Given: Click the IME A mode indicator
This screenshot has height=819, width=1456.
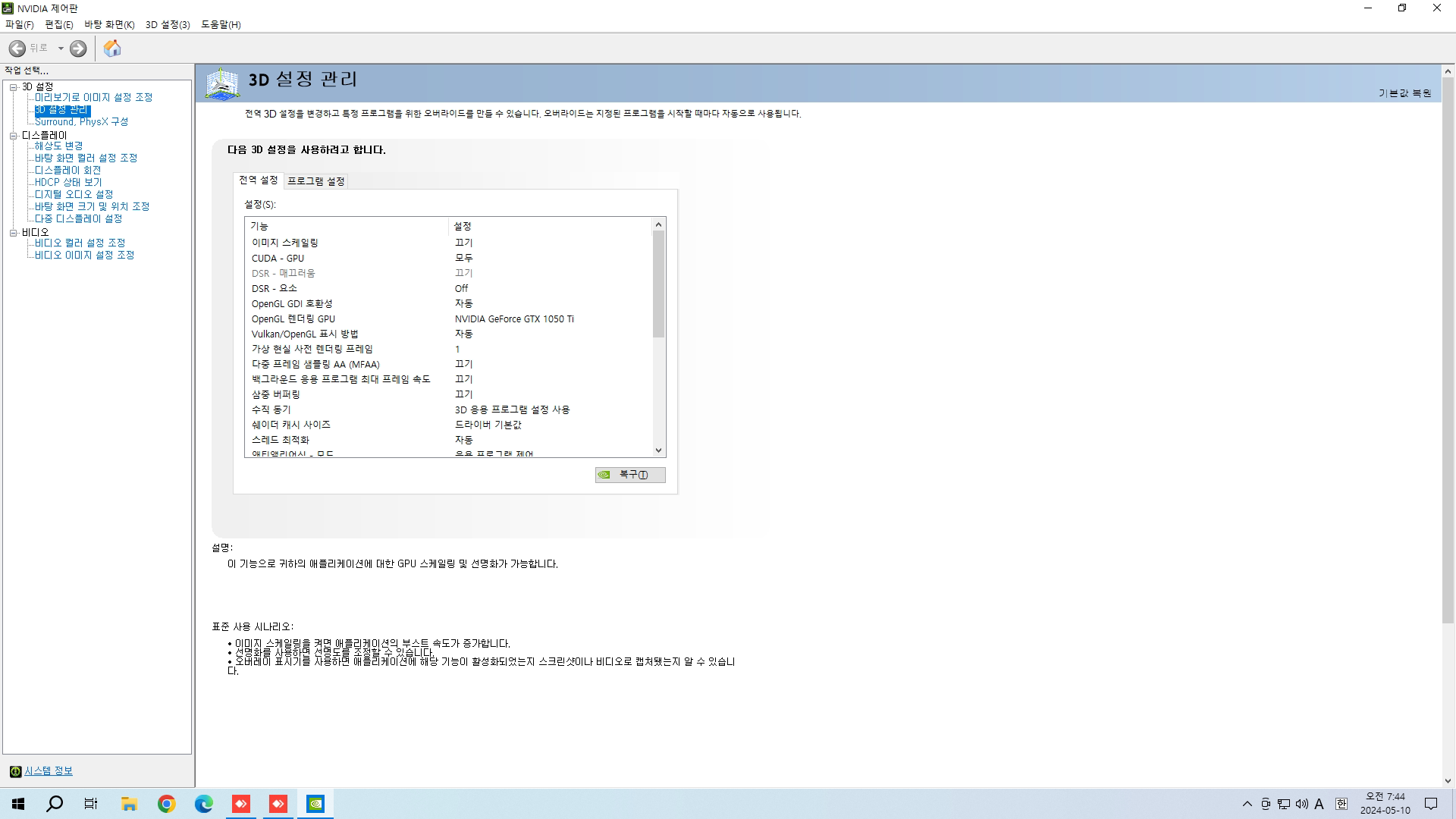Looking at the screenshot, I should (1319, 804).
